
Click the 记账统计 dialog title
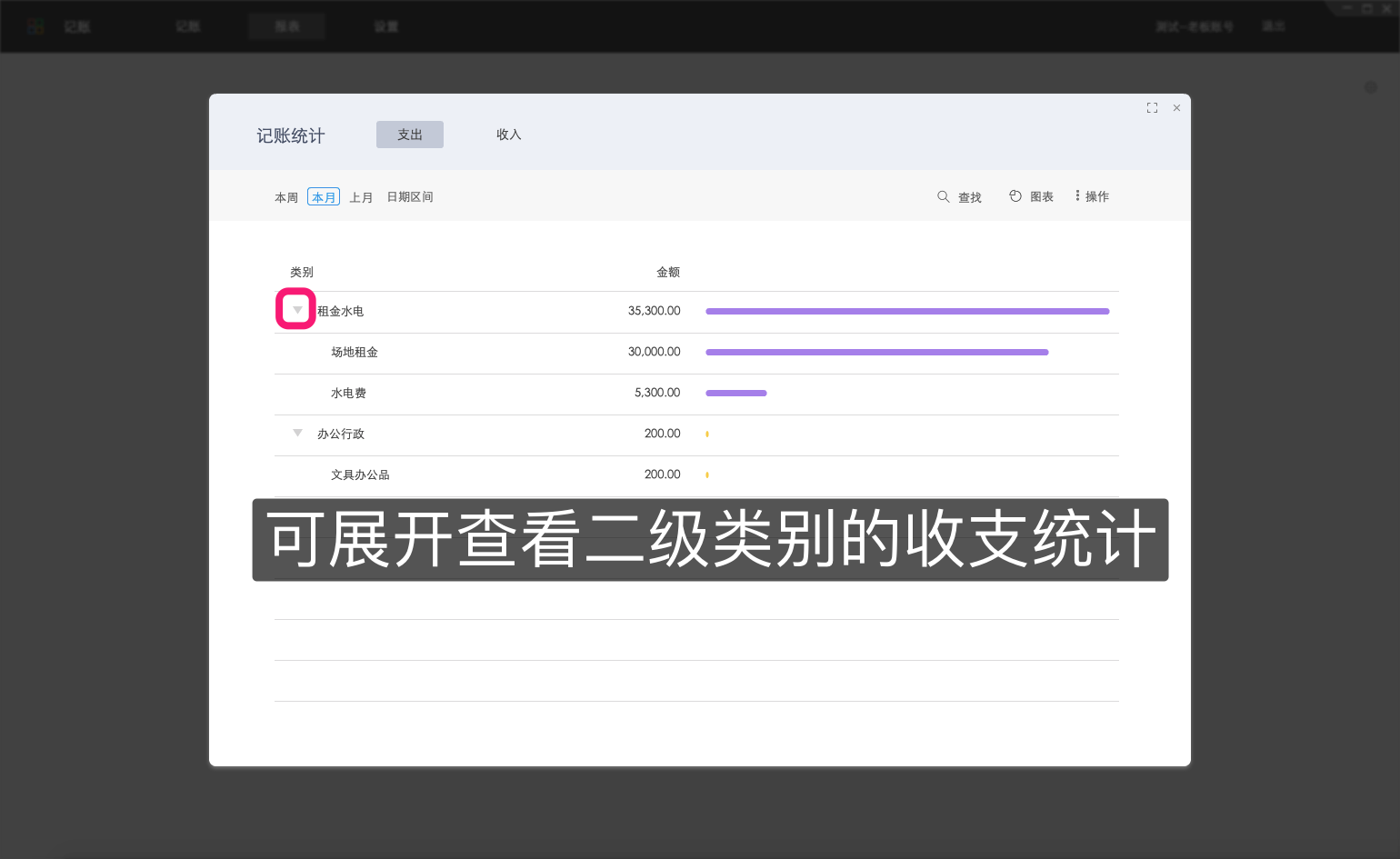tap(291, 135)
